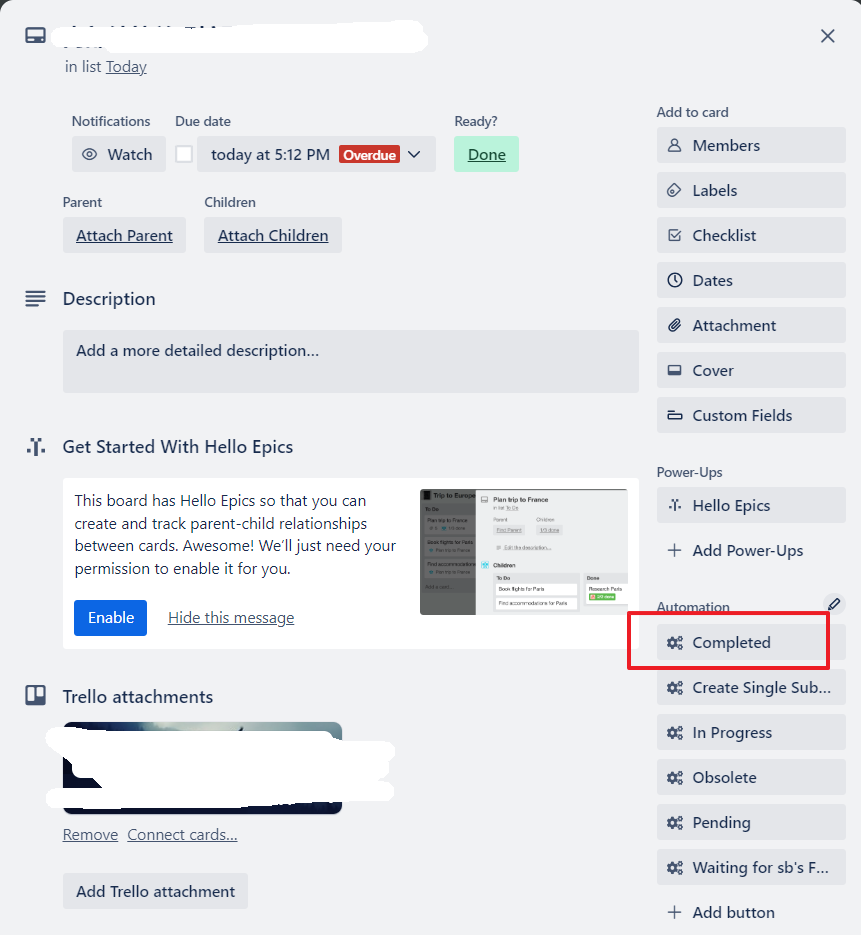Click the gear icon on Waiting for sb's F...

point(675,868)
